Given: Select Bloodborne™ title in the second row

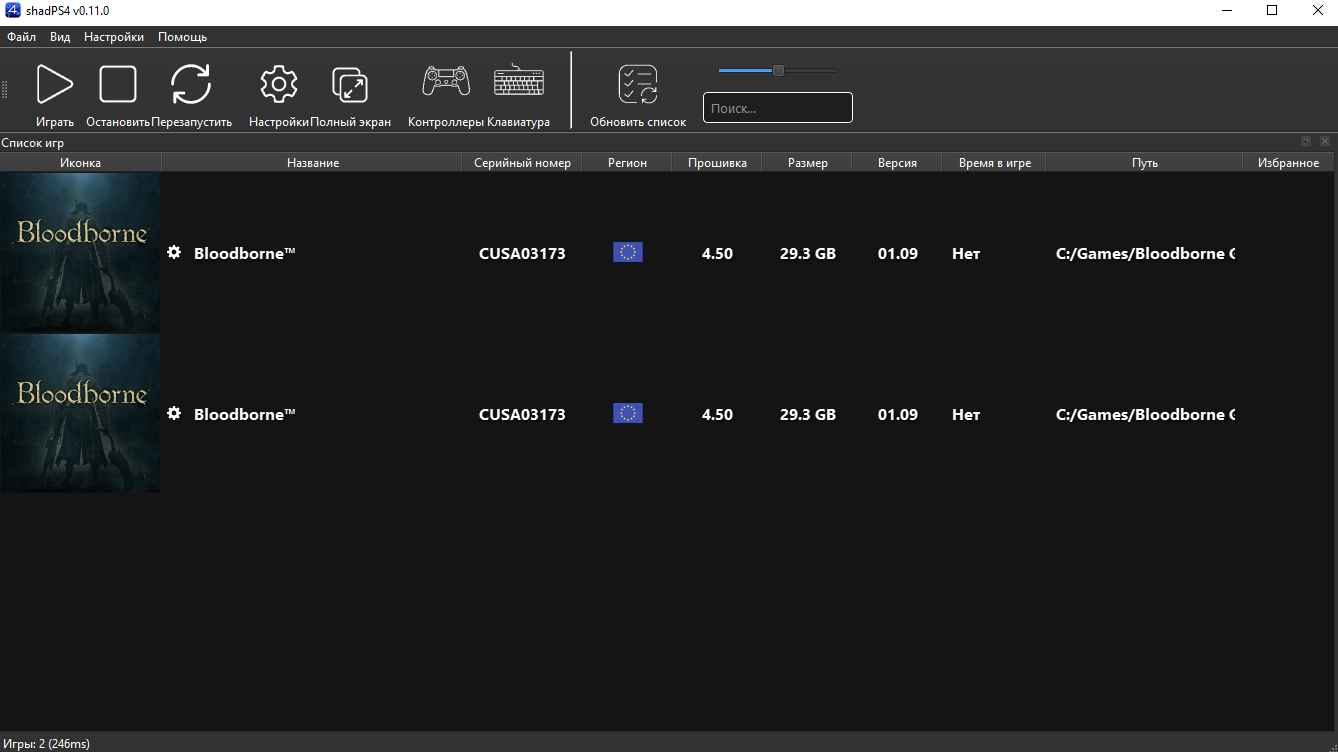Looking at the screenshot, I should coord(245,414).
